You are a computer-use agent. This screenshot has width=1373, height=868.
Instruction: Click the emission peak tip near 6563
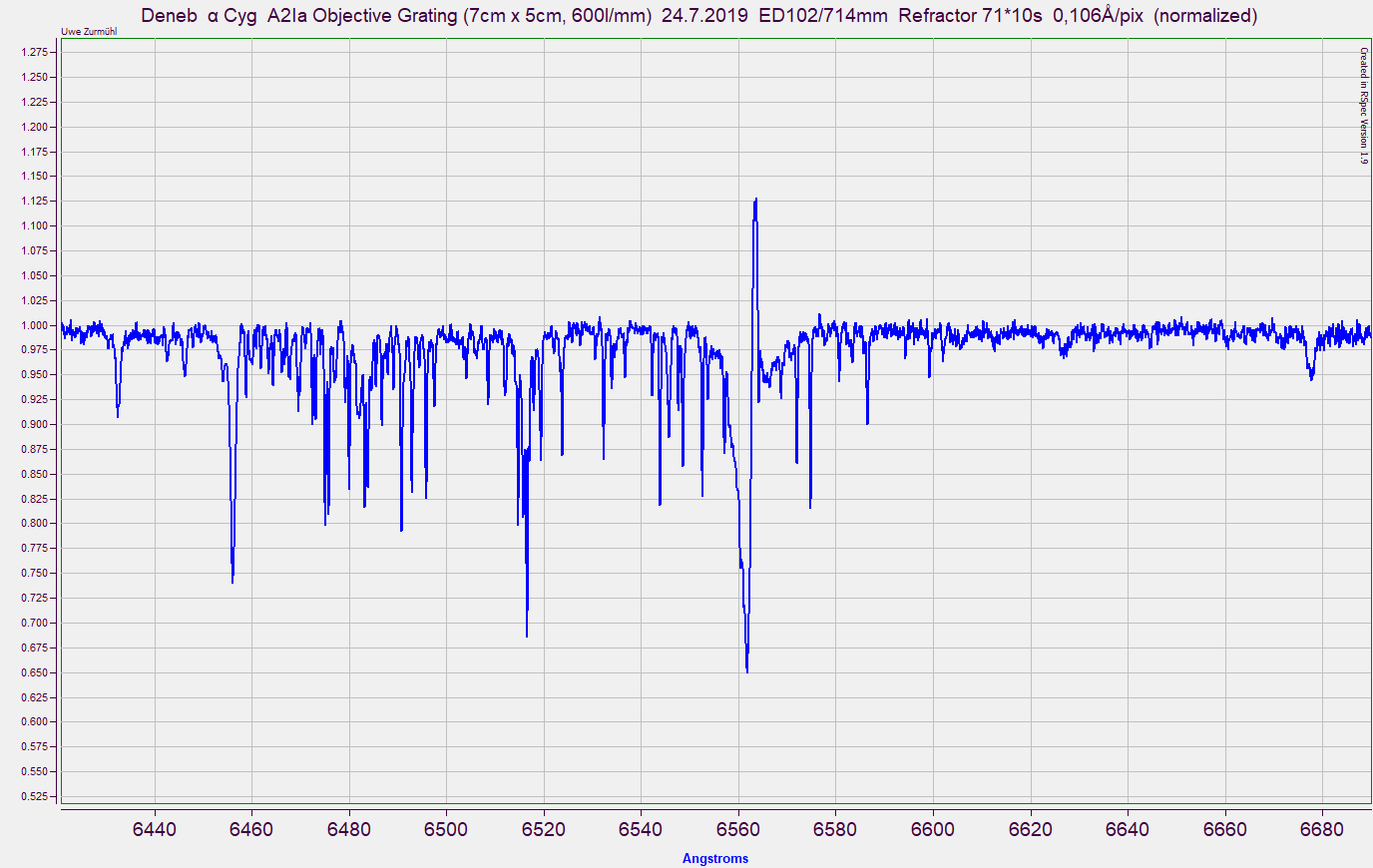[755, 201]
